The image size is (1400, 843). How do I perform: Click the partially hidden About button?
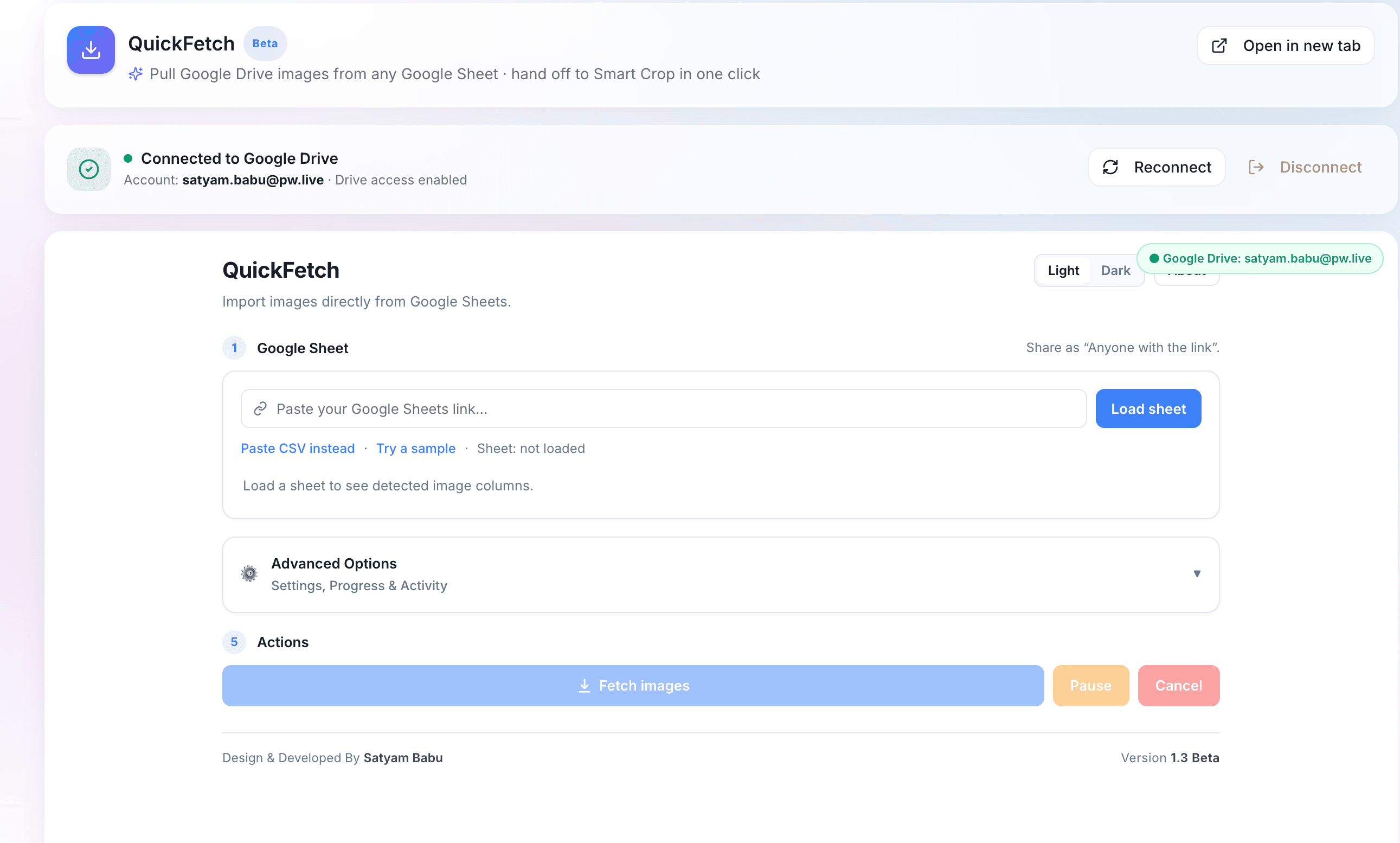(1186, 279)
